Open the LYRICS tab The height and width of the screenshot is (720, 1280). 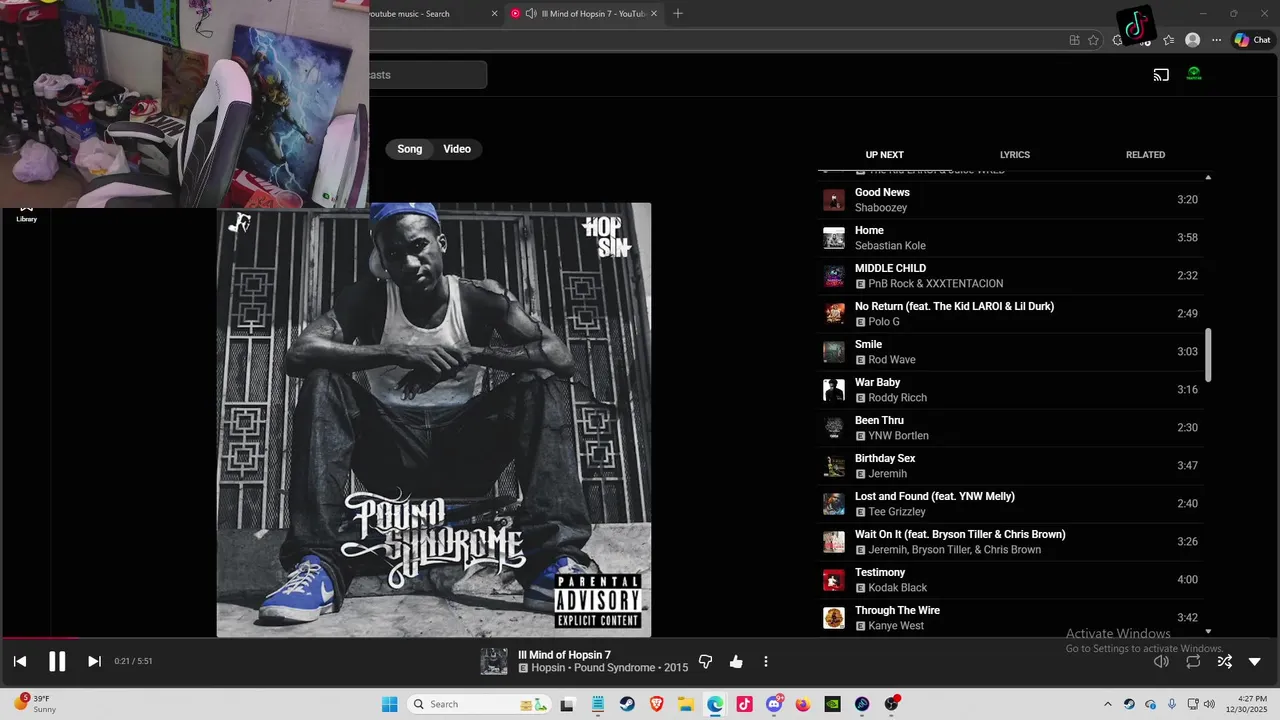(x=1015, y=155)
